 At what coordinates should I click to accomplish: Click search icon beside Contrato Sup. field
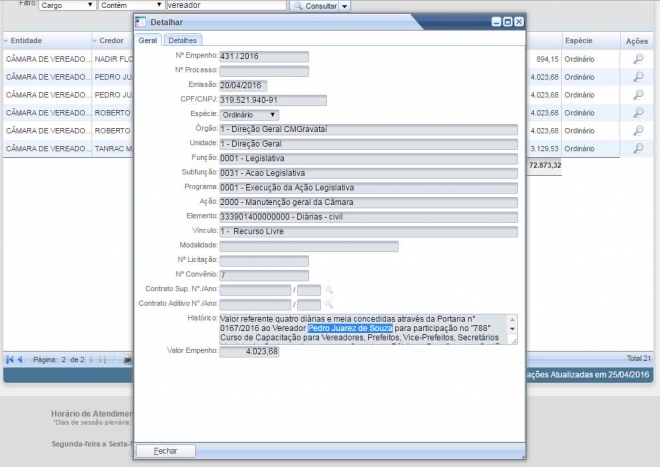pyautogui.click(x=328, y=290)
